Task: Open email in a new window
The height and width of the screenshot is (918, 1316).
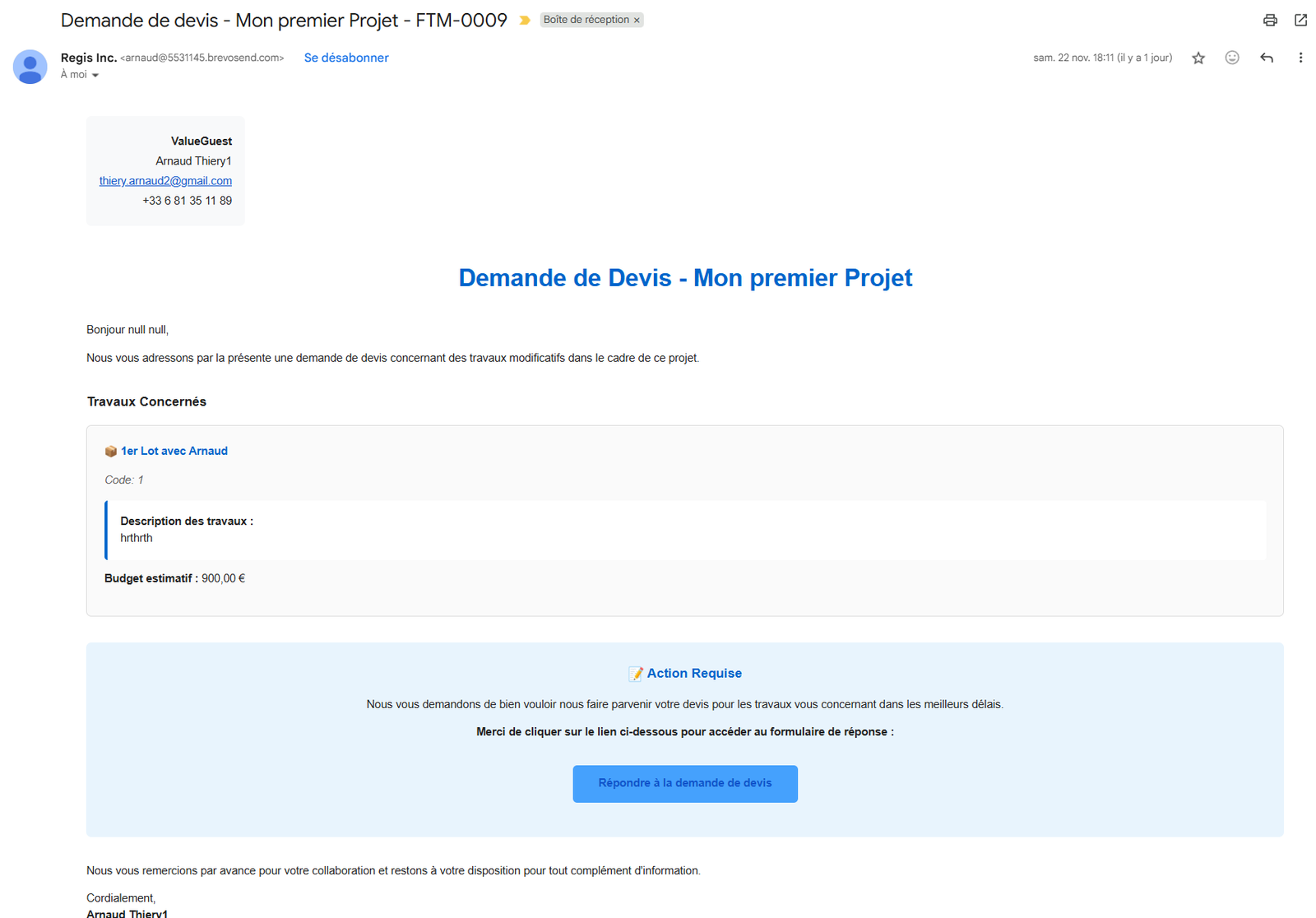Action: click(x=1301, y=19)
